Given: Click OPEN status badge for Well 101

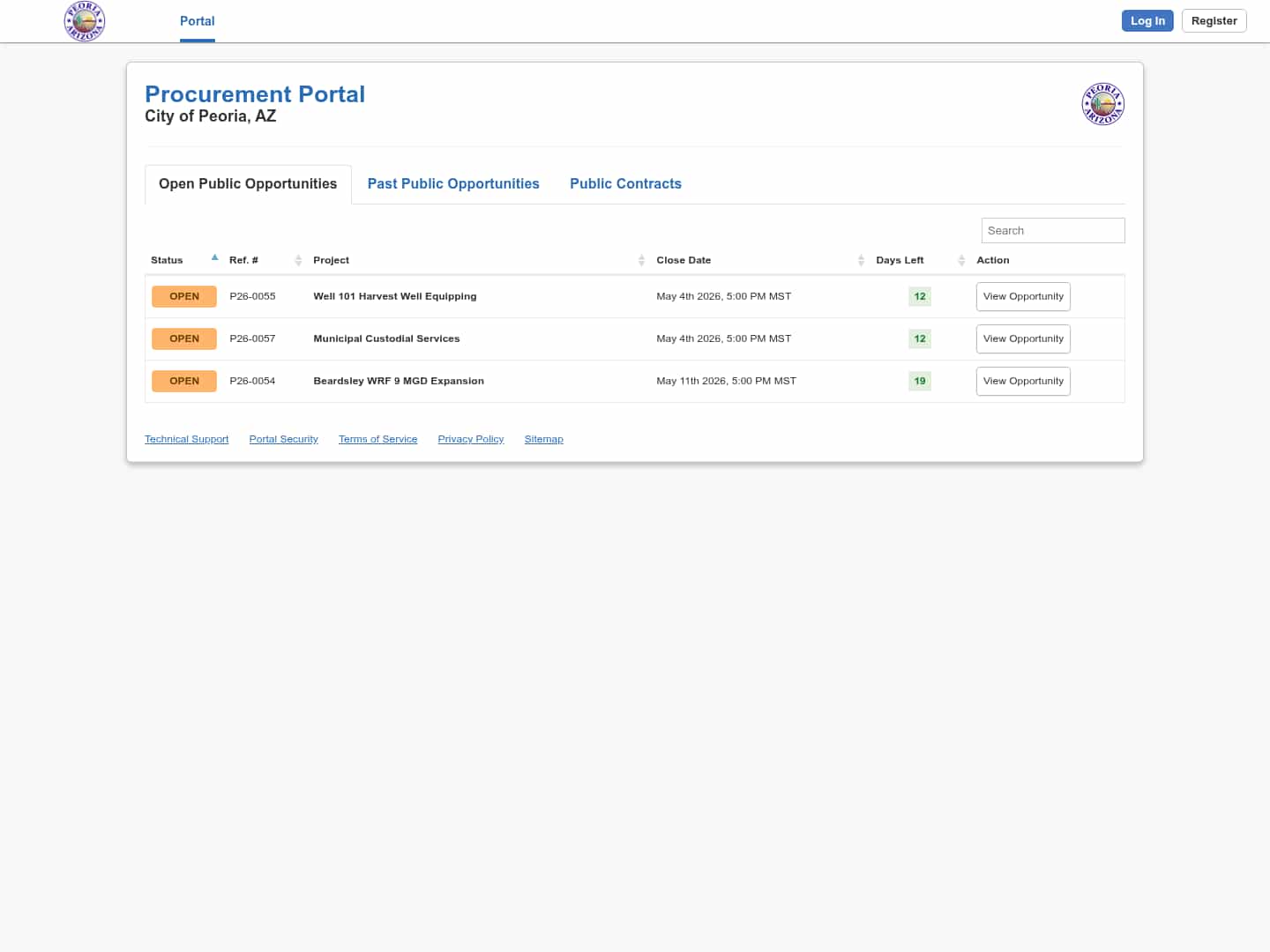Looking at the screenshot, I should pos(184,296).
